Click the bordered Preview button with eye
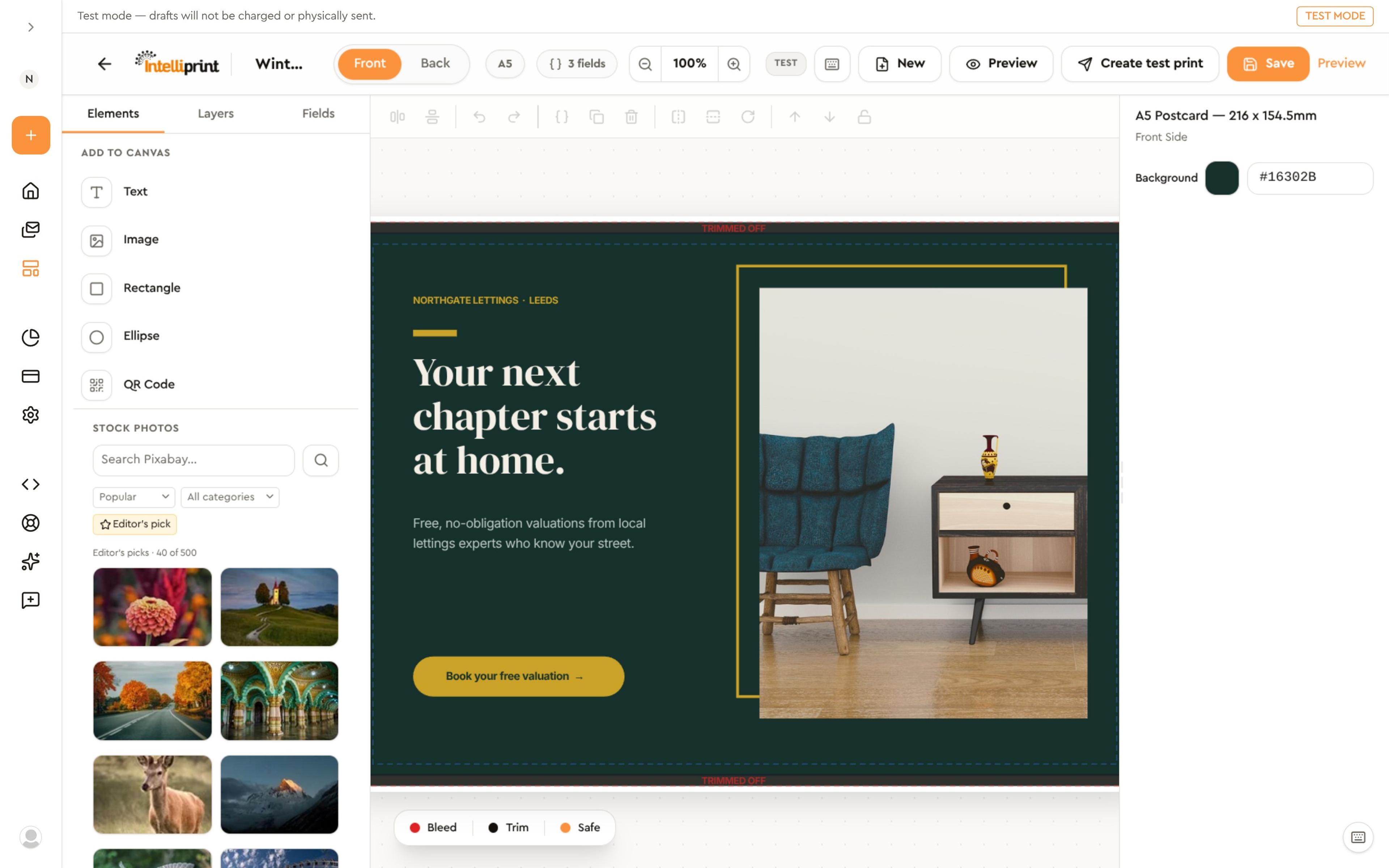The image size is (1389, 868). tap(1001, 64)
